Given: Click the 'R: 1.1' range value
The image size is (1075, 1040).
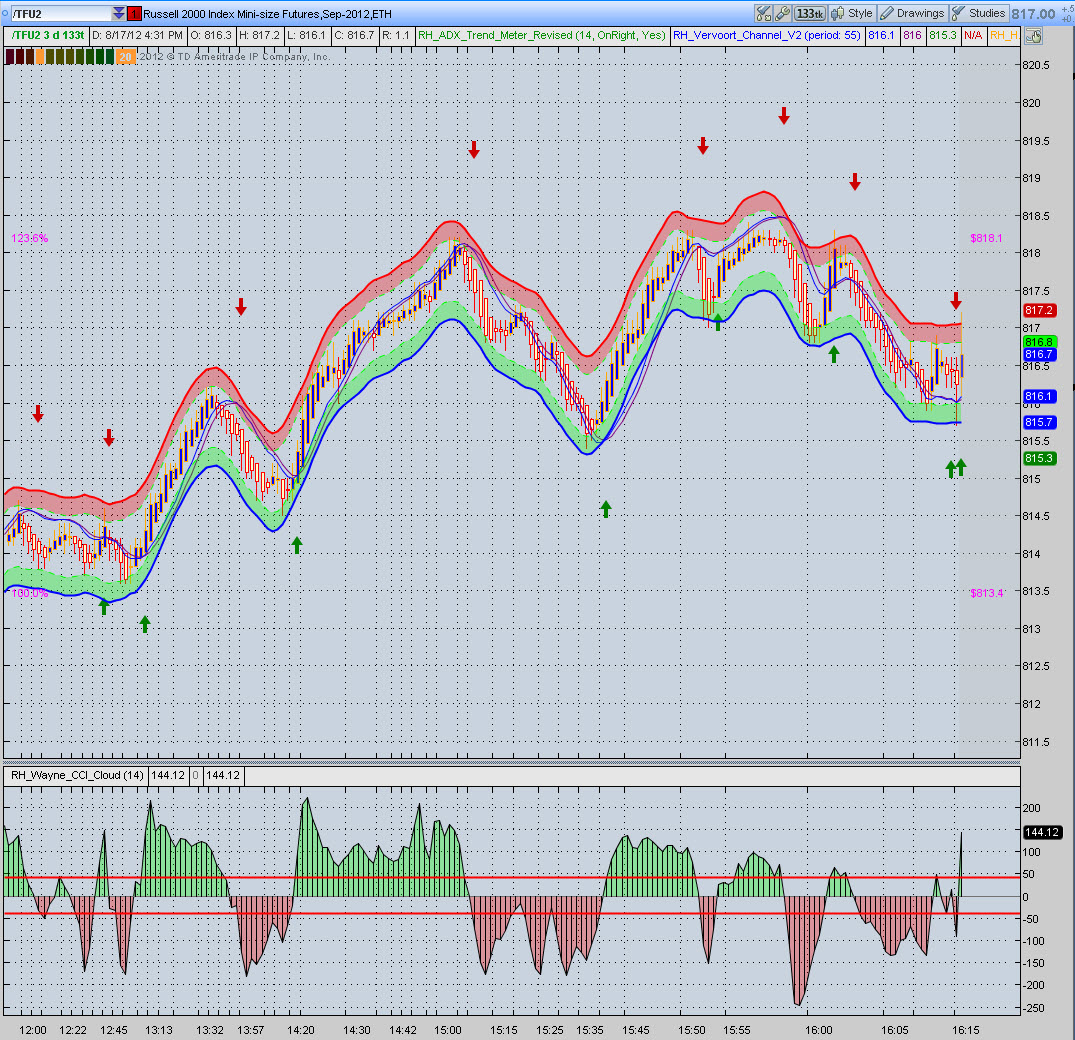Looking at the screenshot, I should click(x=396, y=35).
